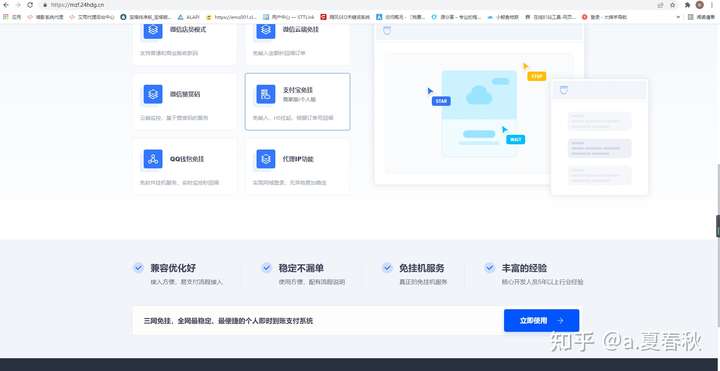This screenshot has width=720, height=371.
Task: Click the checkmark icon beside 免挂机服务
Action: (x=388, y=268)
